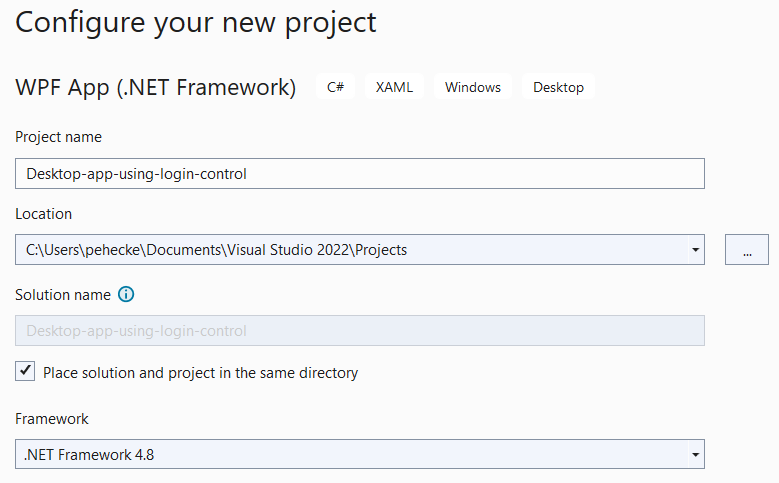Screen dimensions: 779x483
Task: Click the C# language tag
Action: pos(336,87)
